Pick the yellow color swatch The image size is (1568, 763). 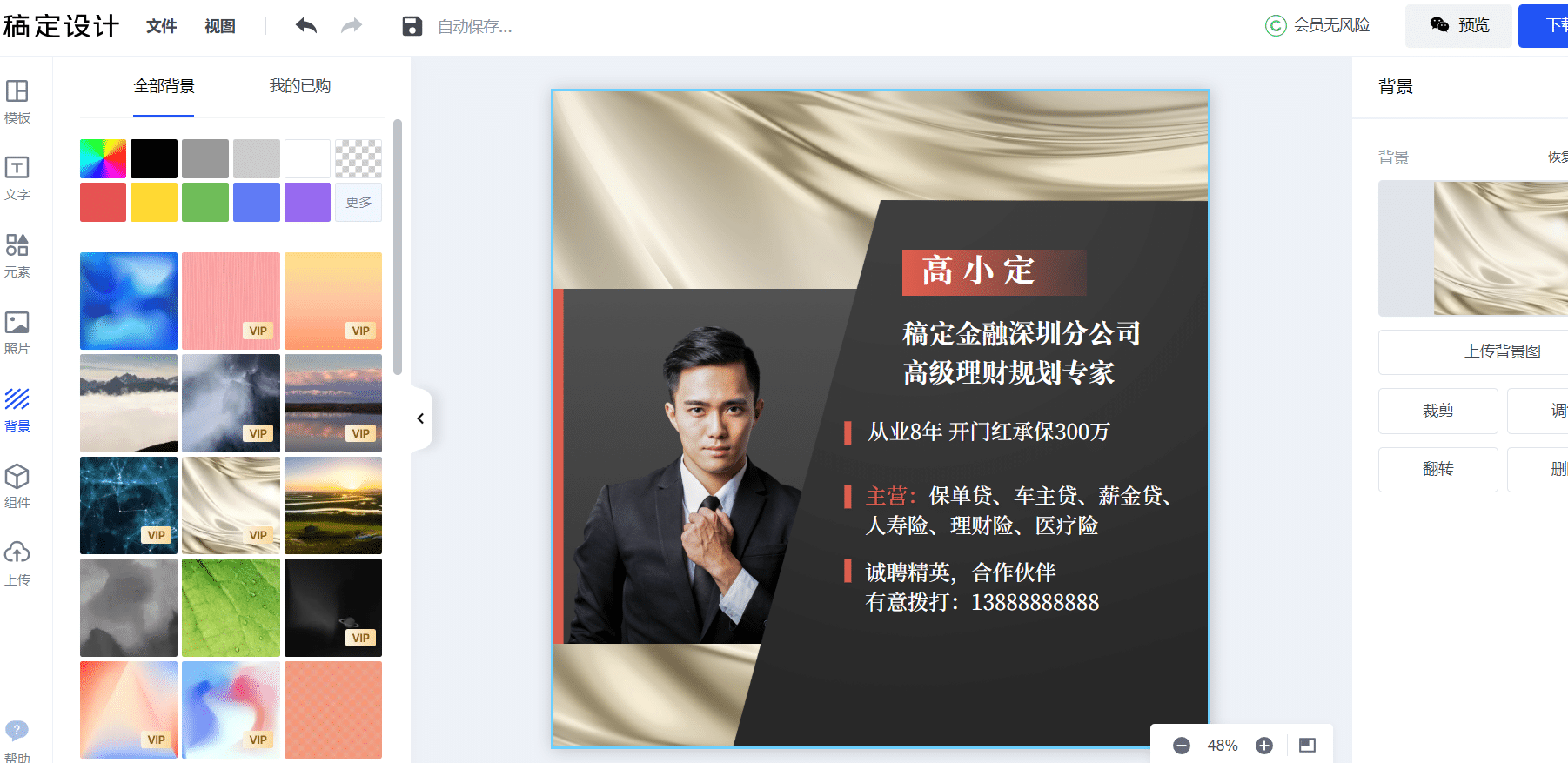pyautogui.click(x=154, y=202)
